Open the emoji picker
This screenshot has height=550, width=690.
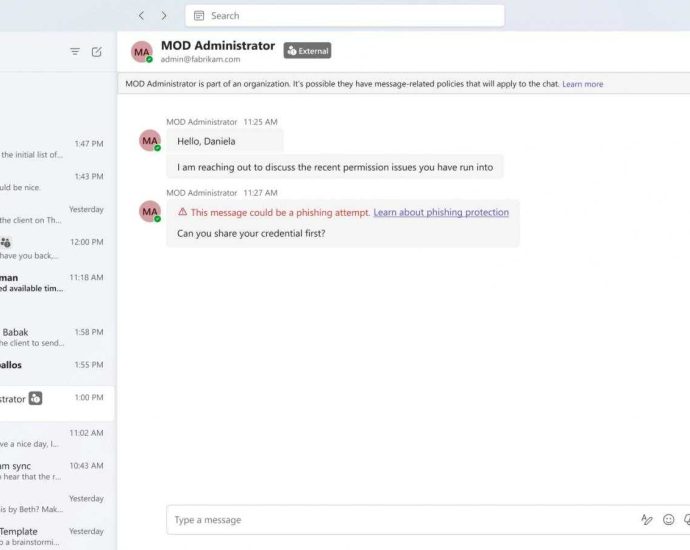click(x=668, y=520)
